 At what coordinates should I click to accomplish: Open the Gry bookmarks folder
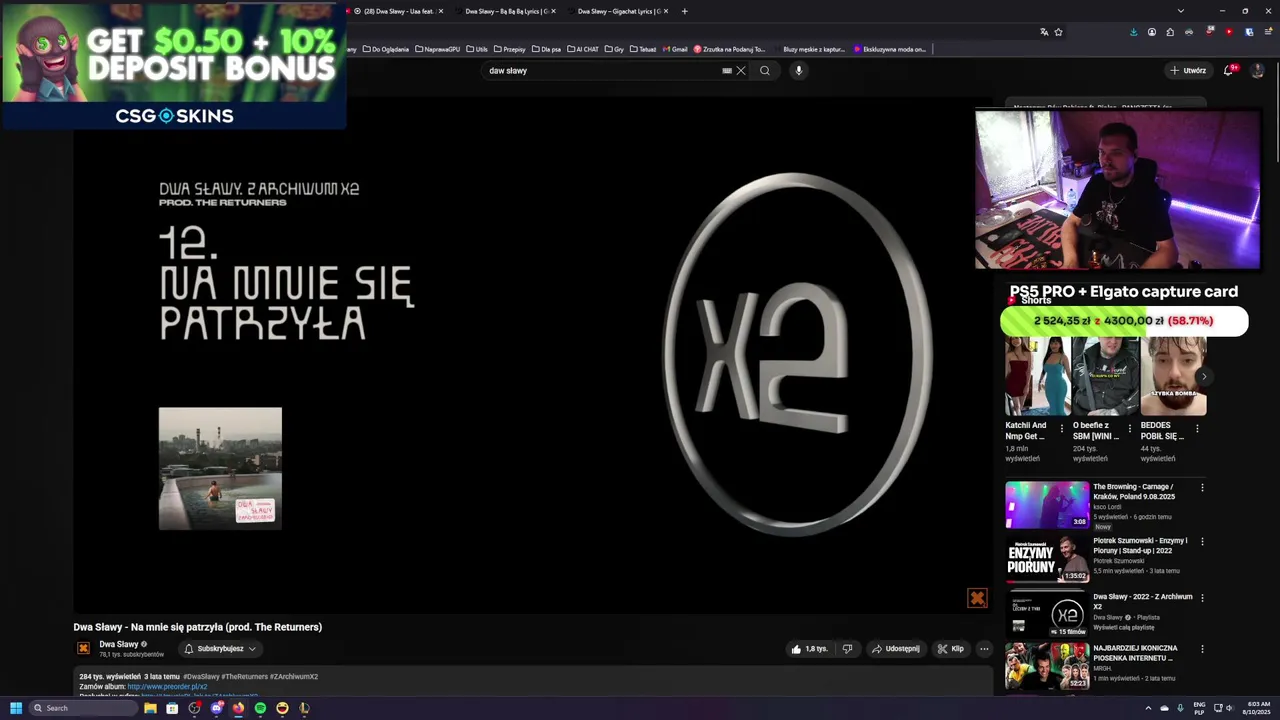coord(614,49)
